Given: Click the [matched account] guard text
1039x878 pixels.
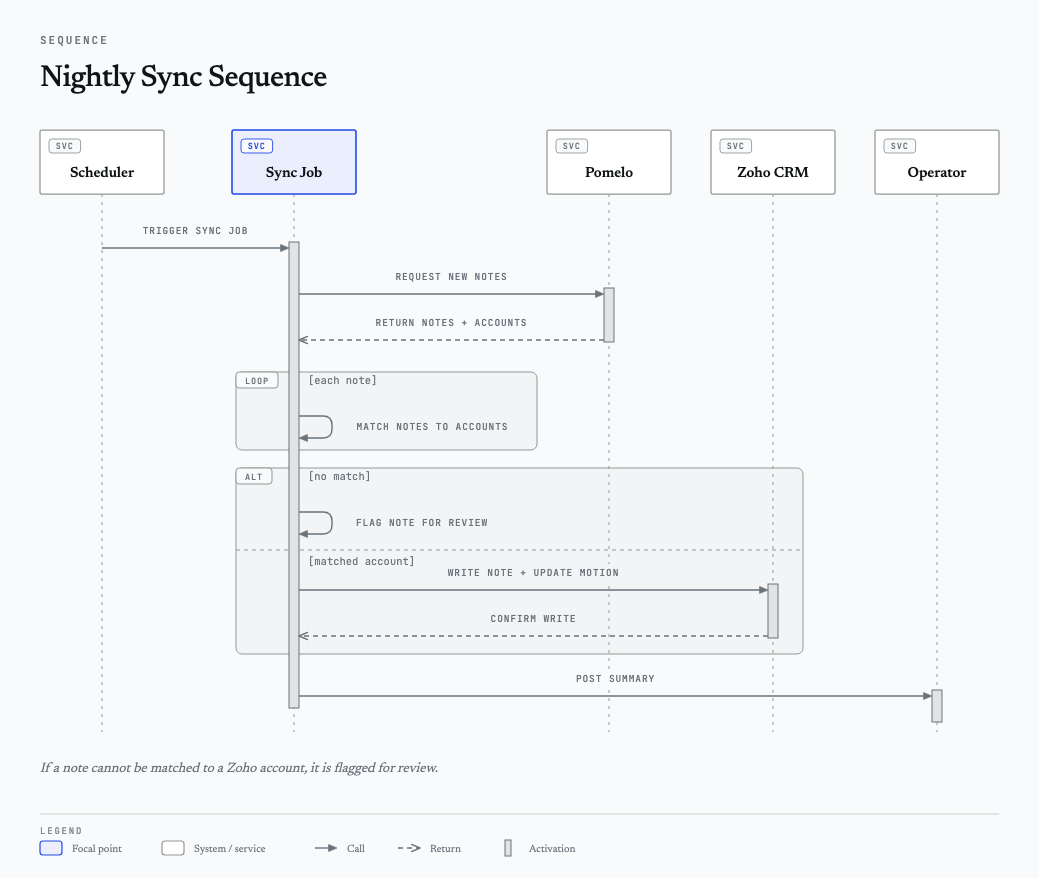Looking at the screenshot, I should pos(362,561).
